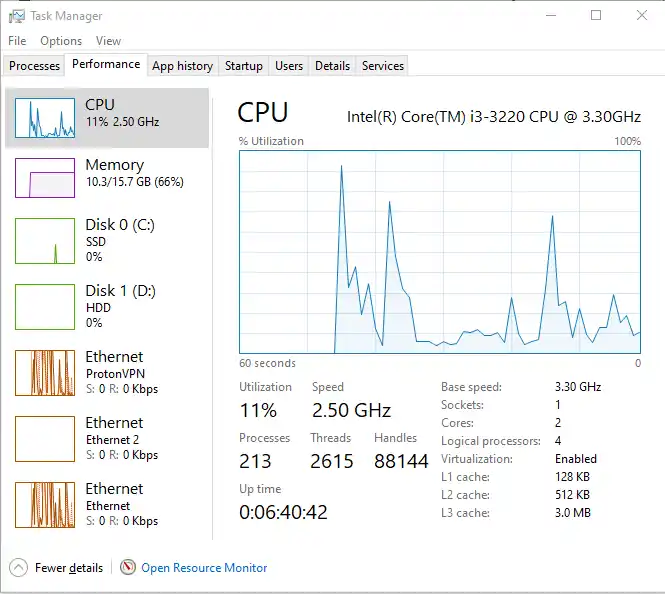
Task: Click the L1 cache 128 KB value
Action: pyautogui.click(x=573, y=477)
